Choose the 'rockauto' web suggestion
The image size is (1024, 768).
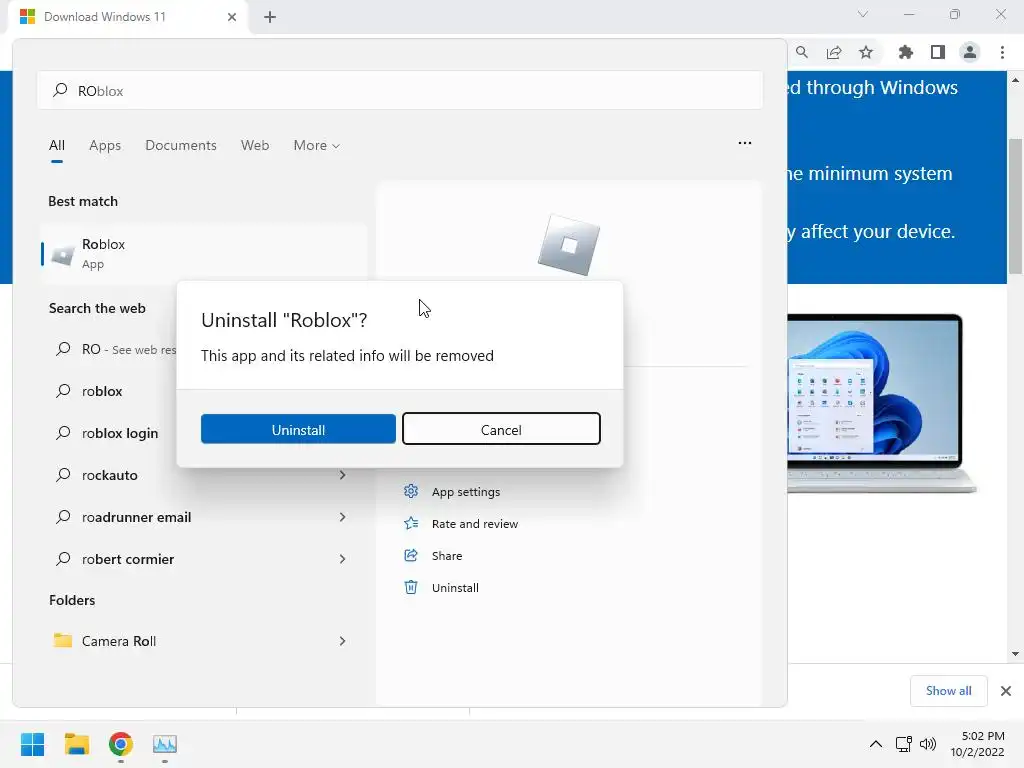point(110,475)
